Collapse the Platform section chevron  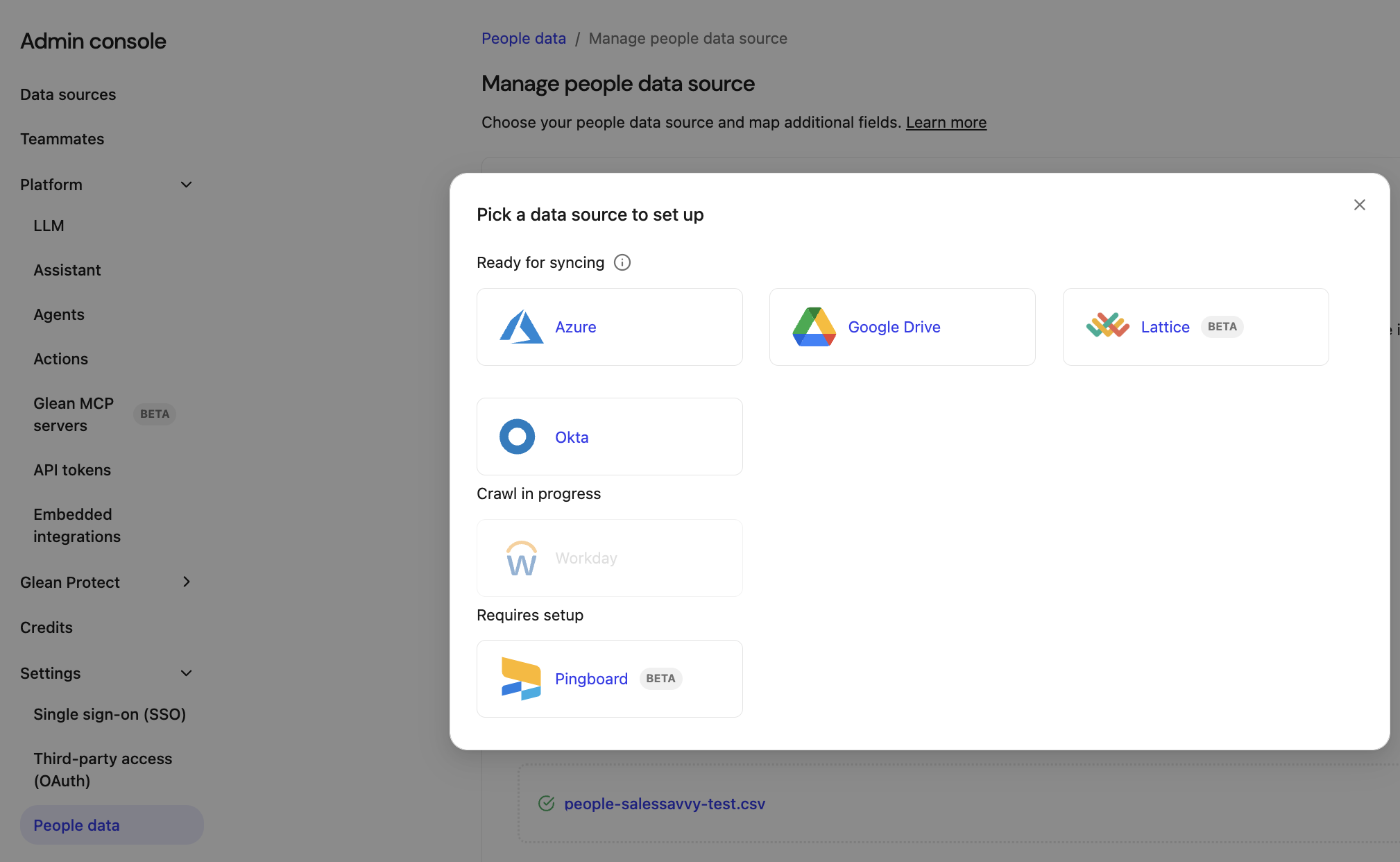(x=186, y=185)
